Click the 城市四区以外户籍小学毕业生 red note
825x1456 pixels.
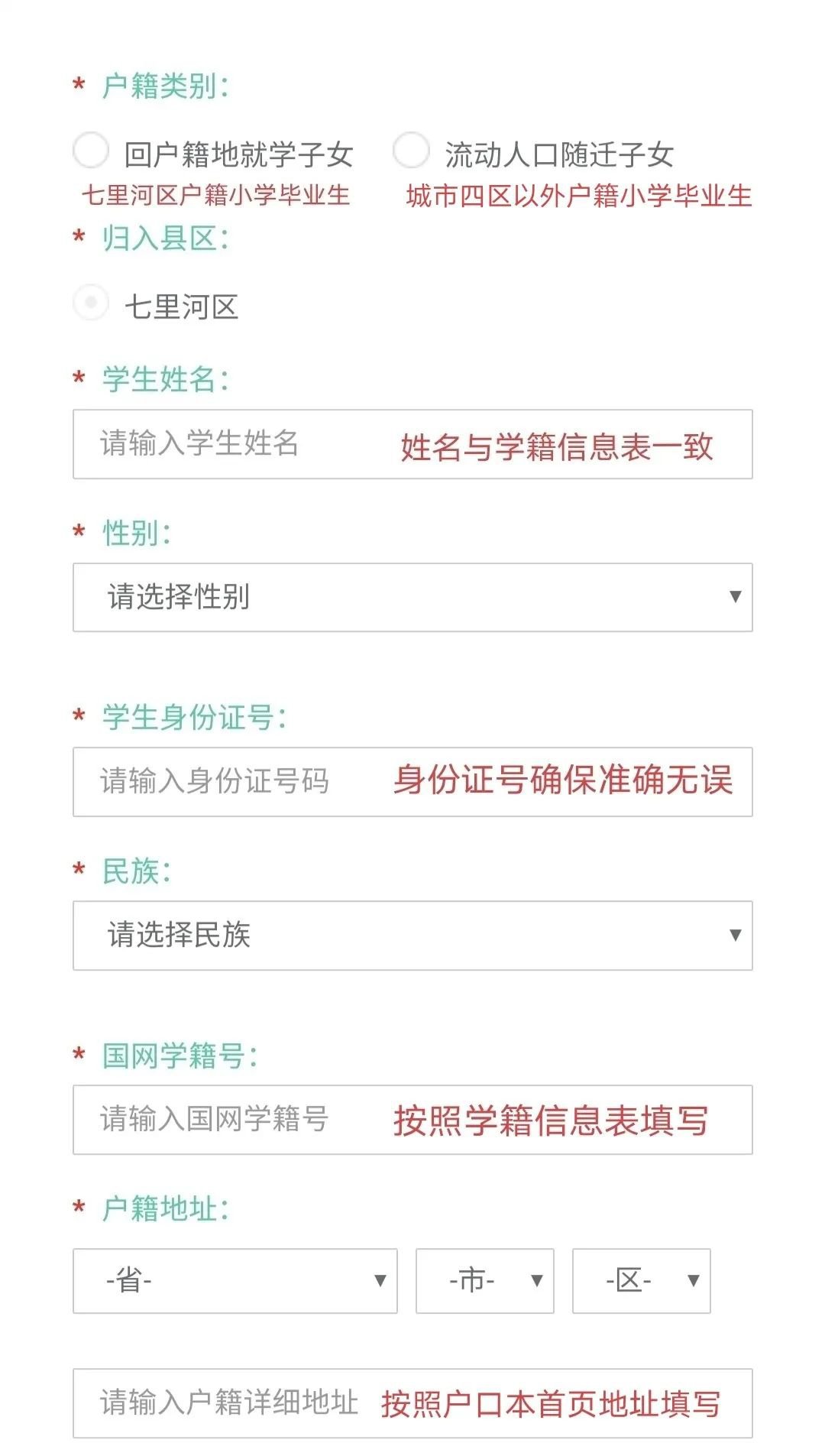coord(578,196)
